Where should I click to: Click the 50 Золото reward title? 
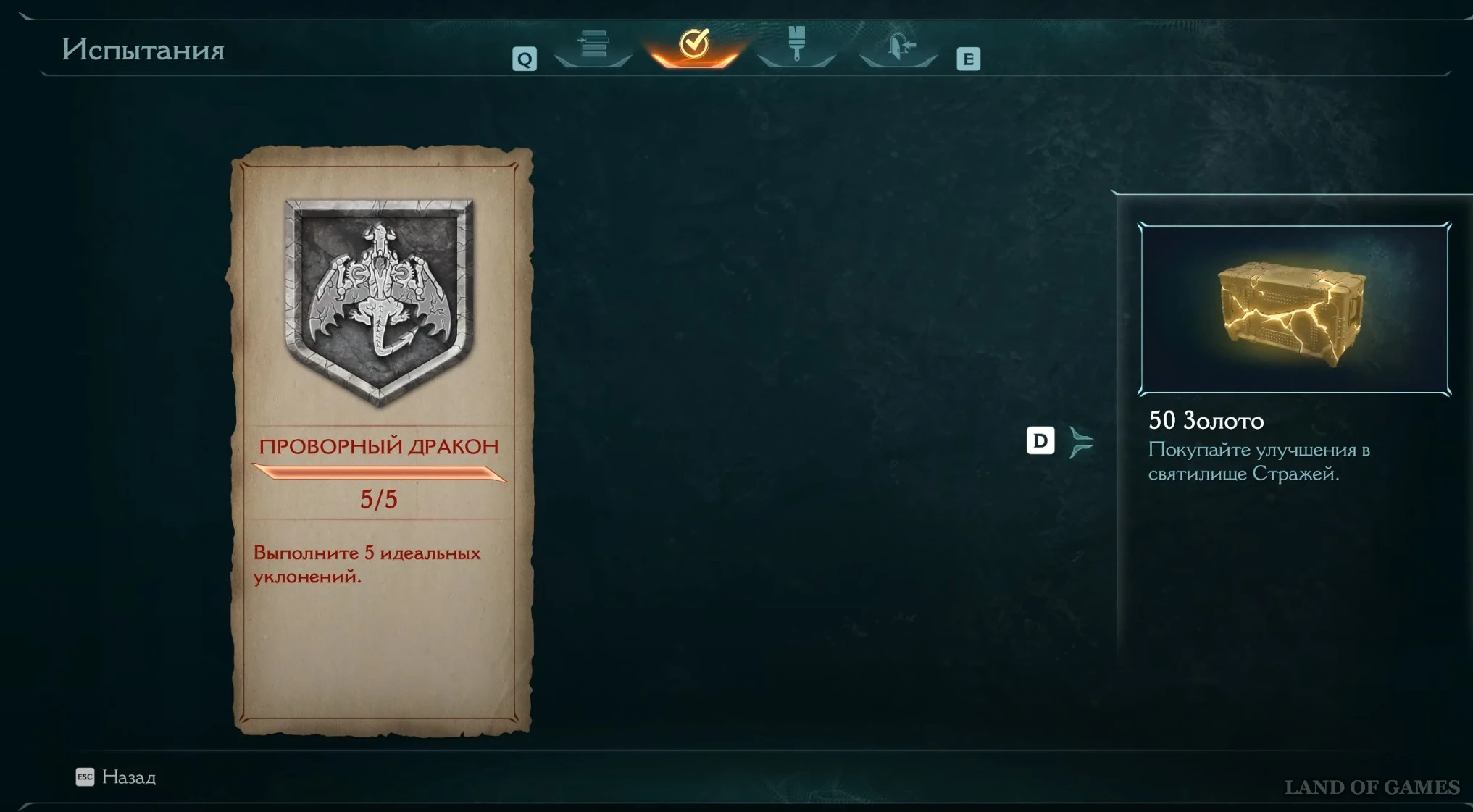pos(1206,421)
